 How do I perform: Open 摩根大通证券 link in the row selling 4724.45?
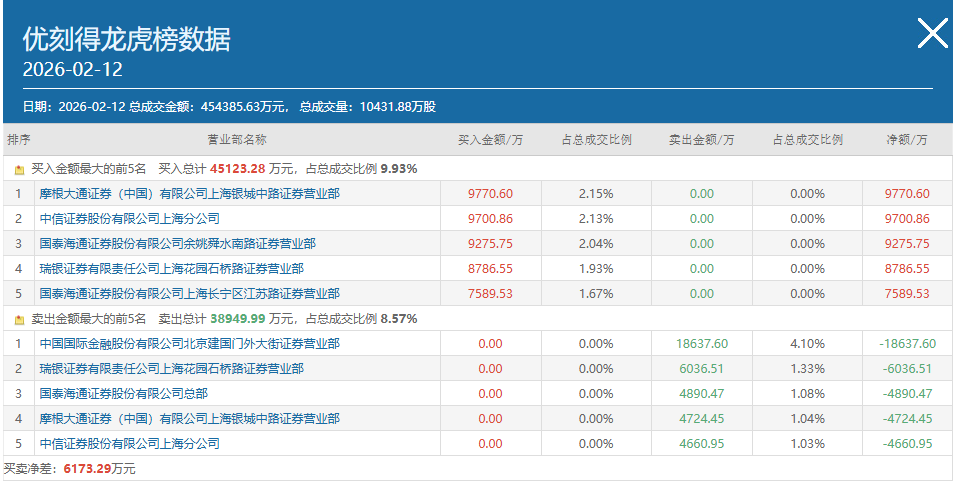190,419
